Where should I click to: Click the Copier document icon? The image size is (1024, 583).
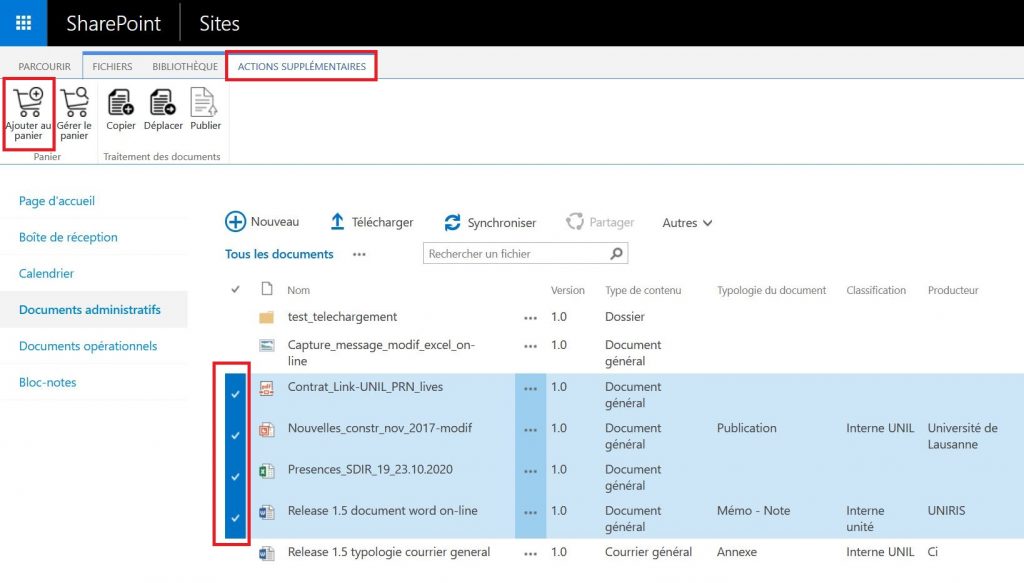click(x=121, y=103)
